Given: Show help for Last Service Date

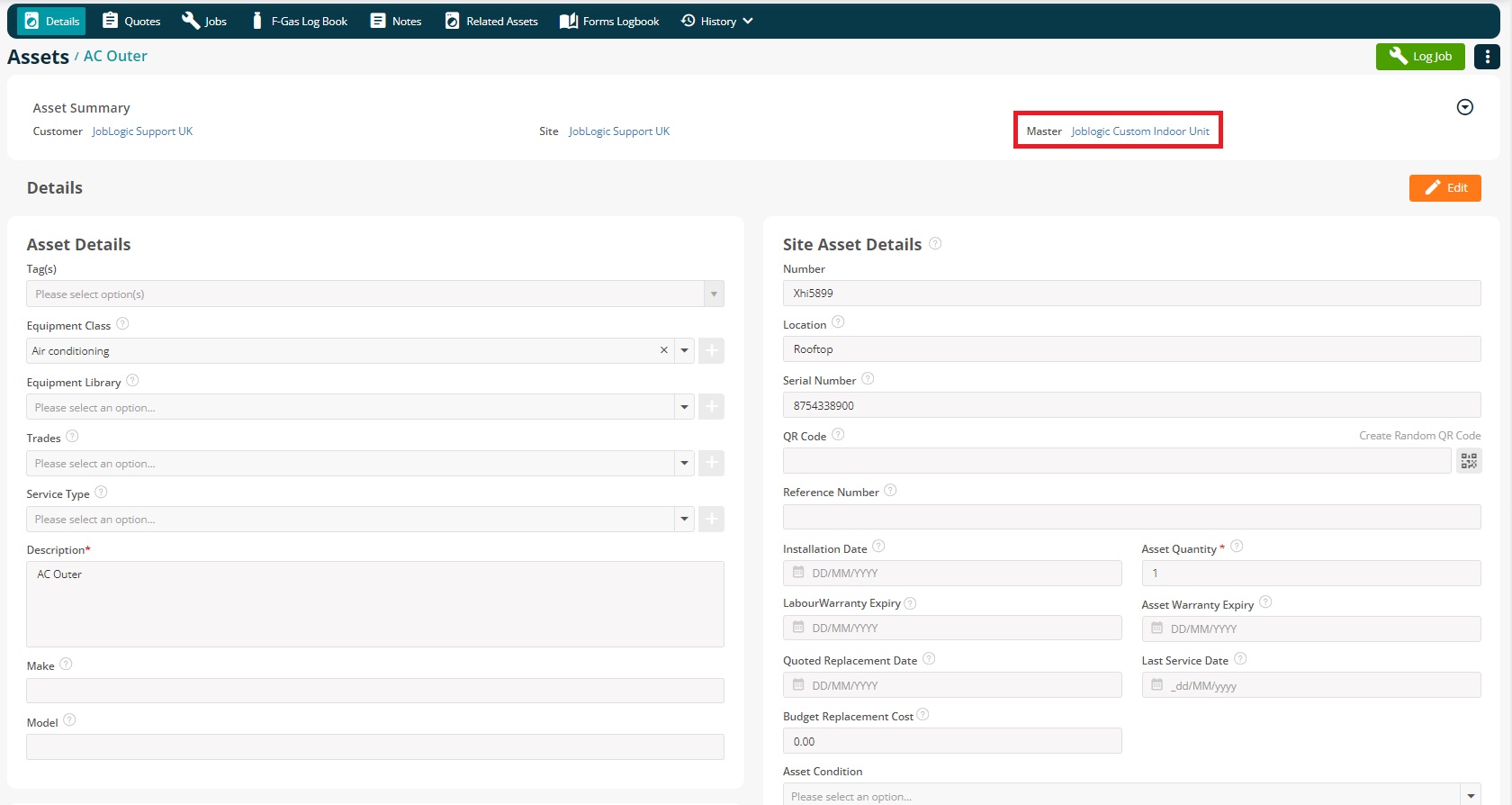Looking at the screenshot, I should coord(1241,659).
